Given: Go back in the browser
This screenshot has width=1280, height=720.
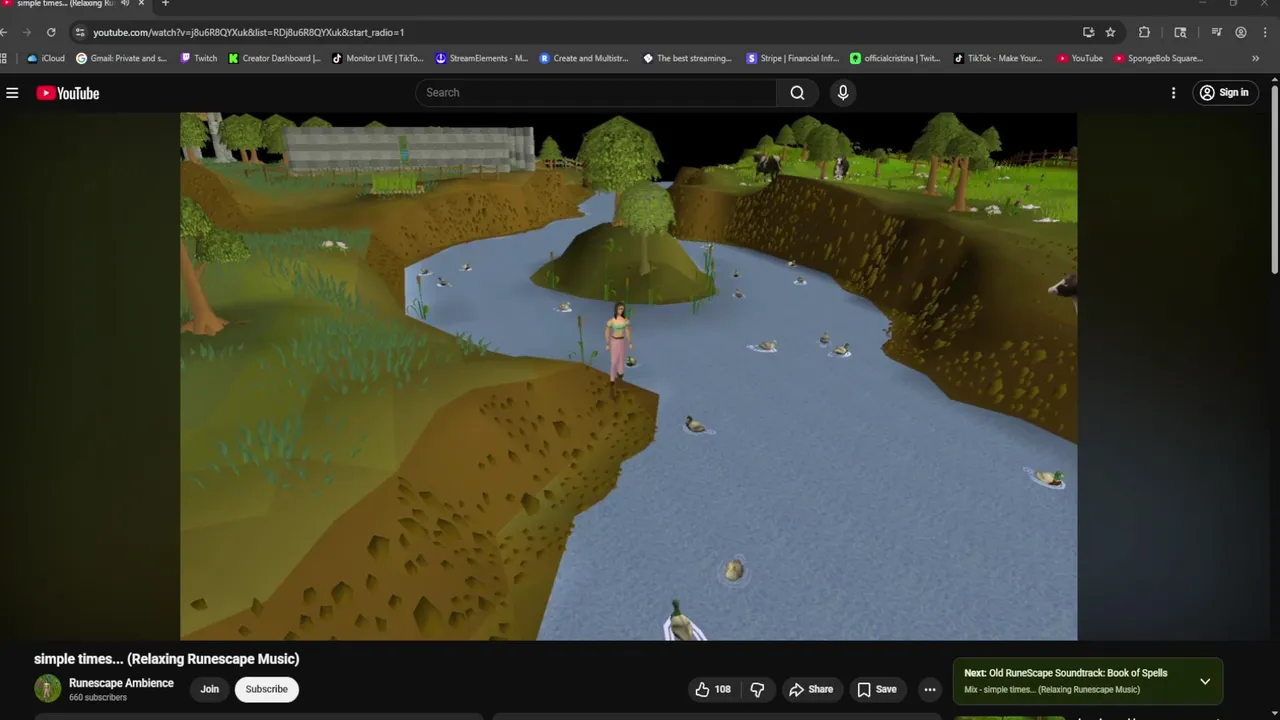Looking at the screenshot, I should coord(4,32).
